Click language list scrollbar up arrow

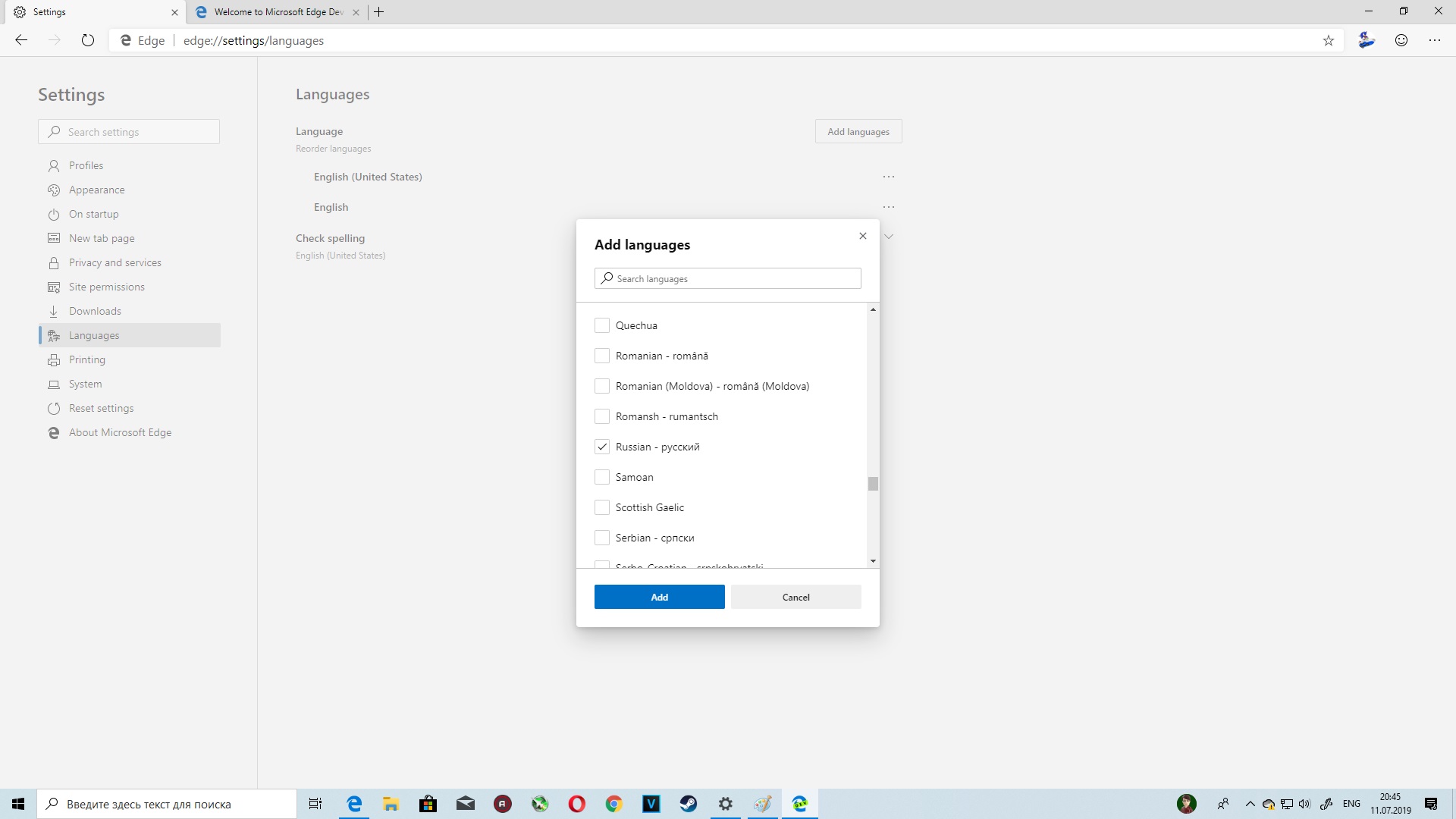point(874,309)
